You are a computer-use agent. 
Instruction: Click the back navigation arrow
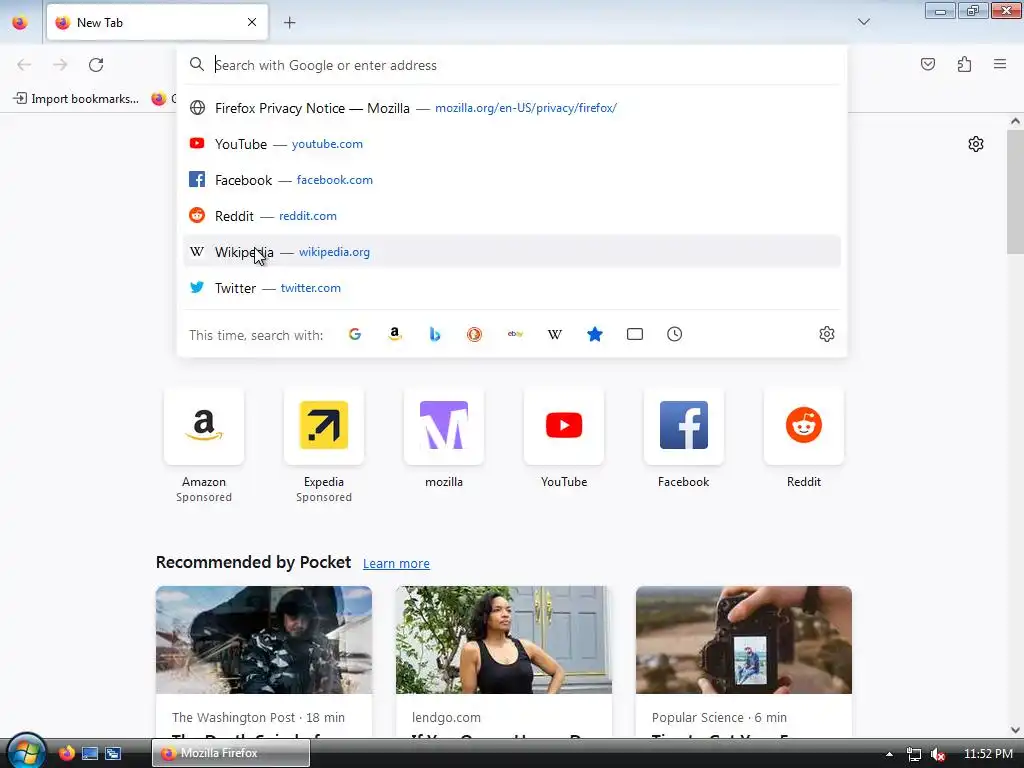24,65
